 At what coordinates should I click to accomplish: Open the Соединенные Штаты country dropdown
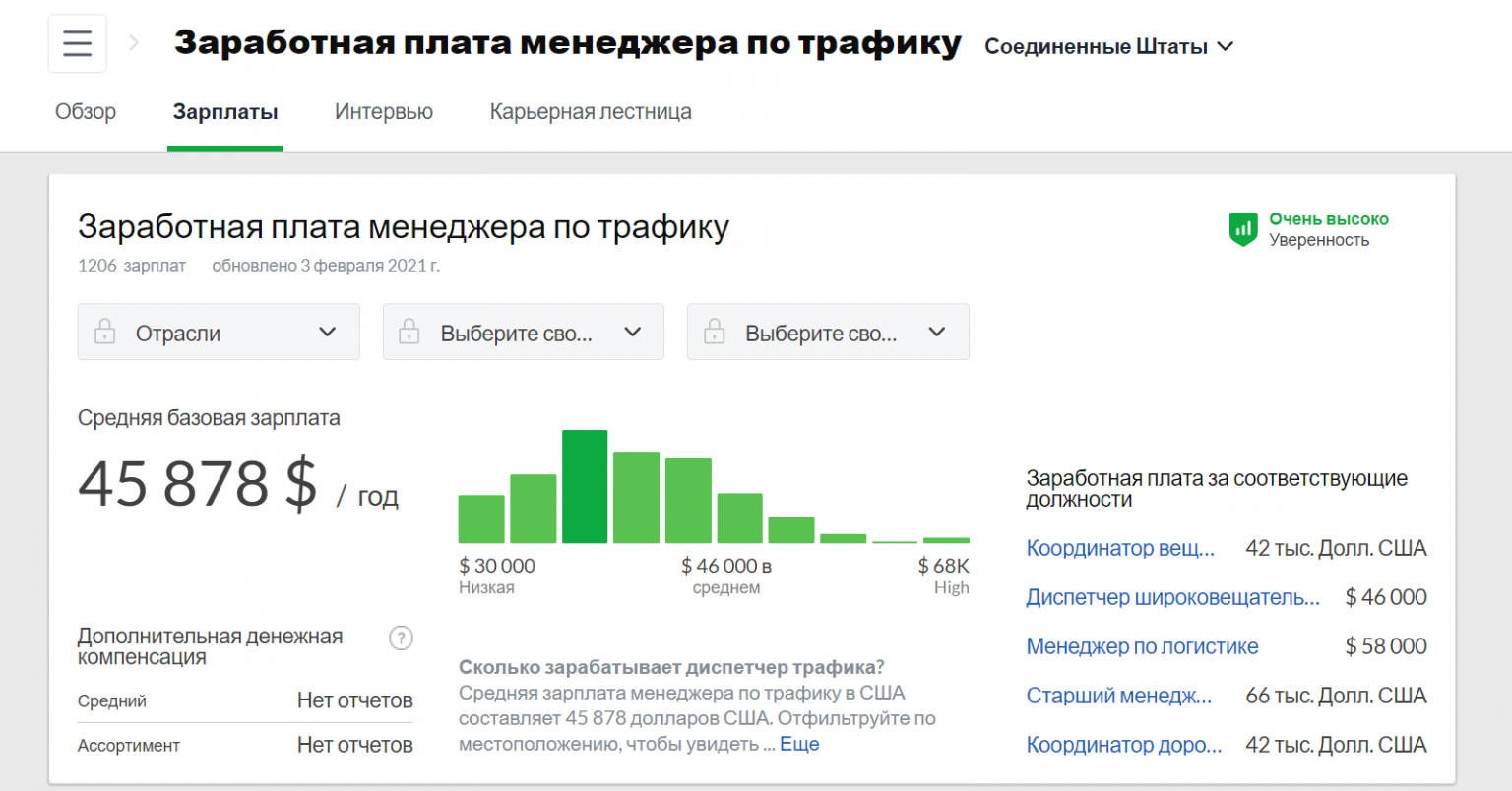1108,46
